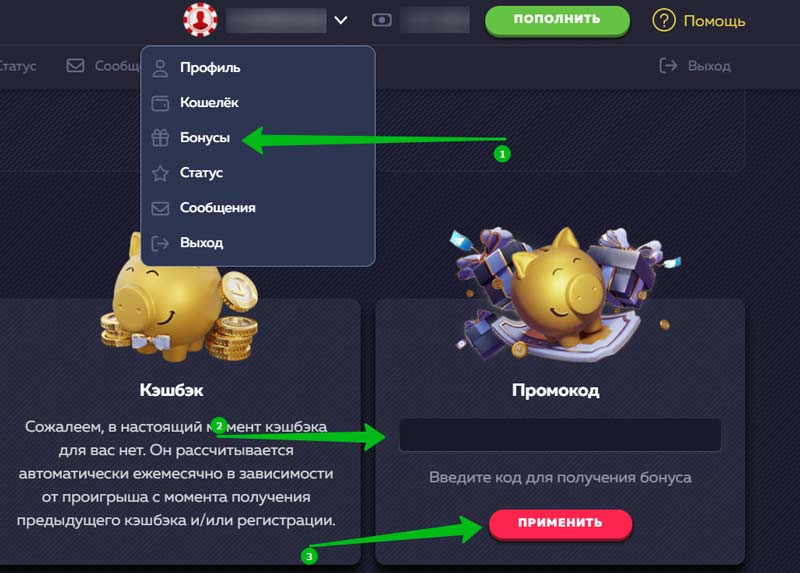800x573 pixels.
Task: Click the envelope icon in the navigation bar
Action: point(76,65)
